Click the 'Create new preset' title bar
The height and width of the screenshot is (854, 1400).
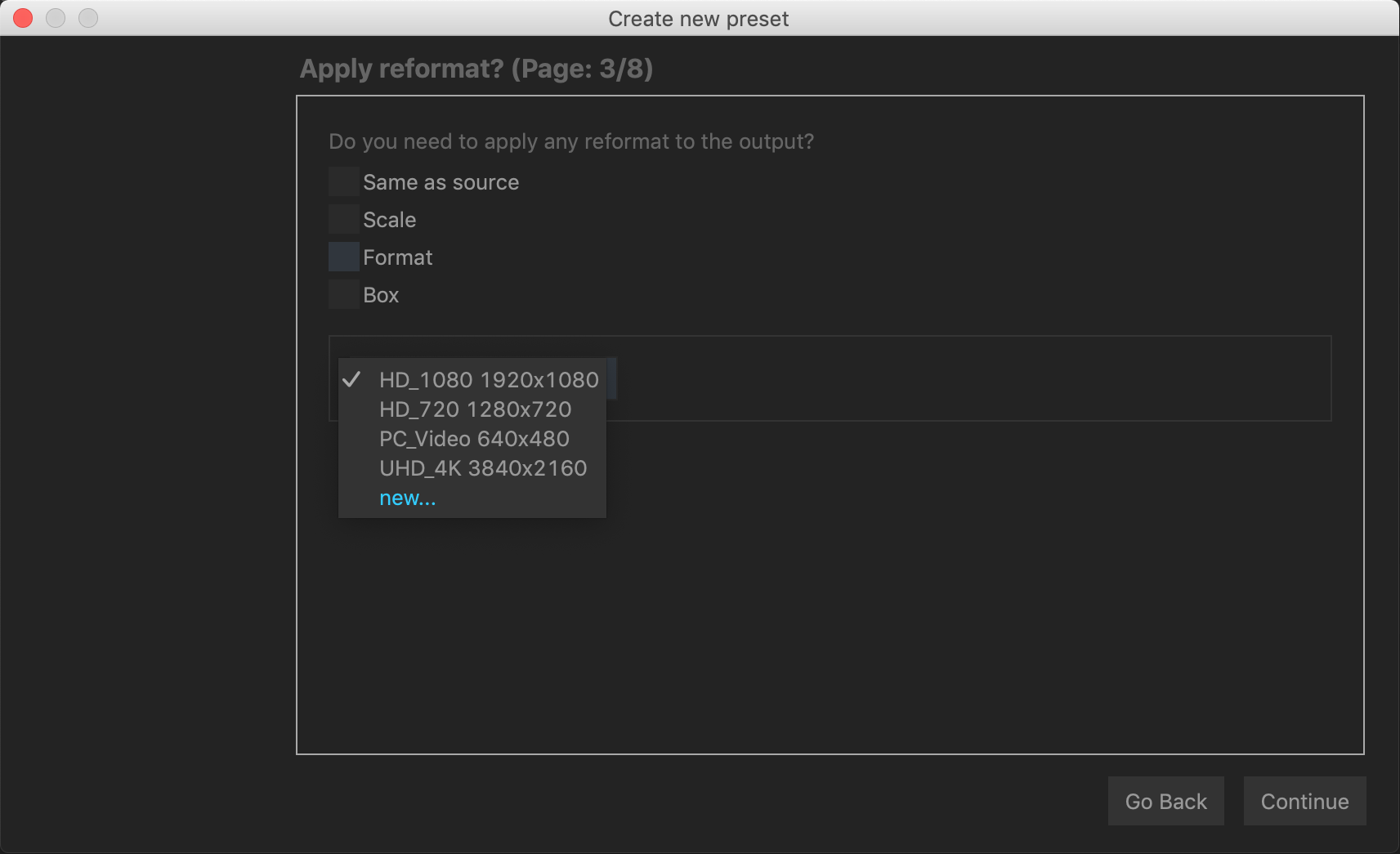(698, 18)
